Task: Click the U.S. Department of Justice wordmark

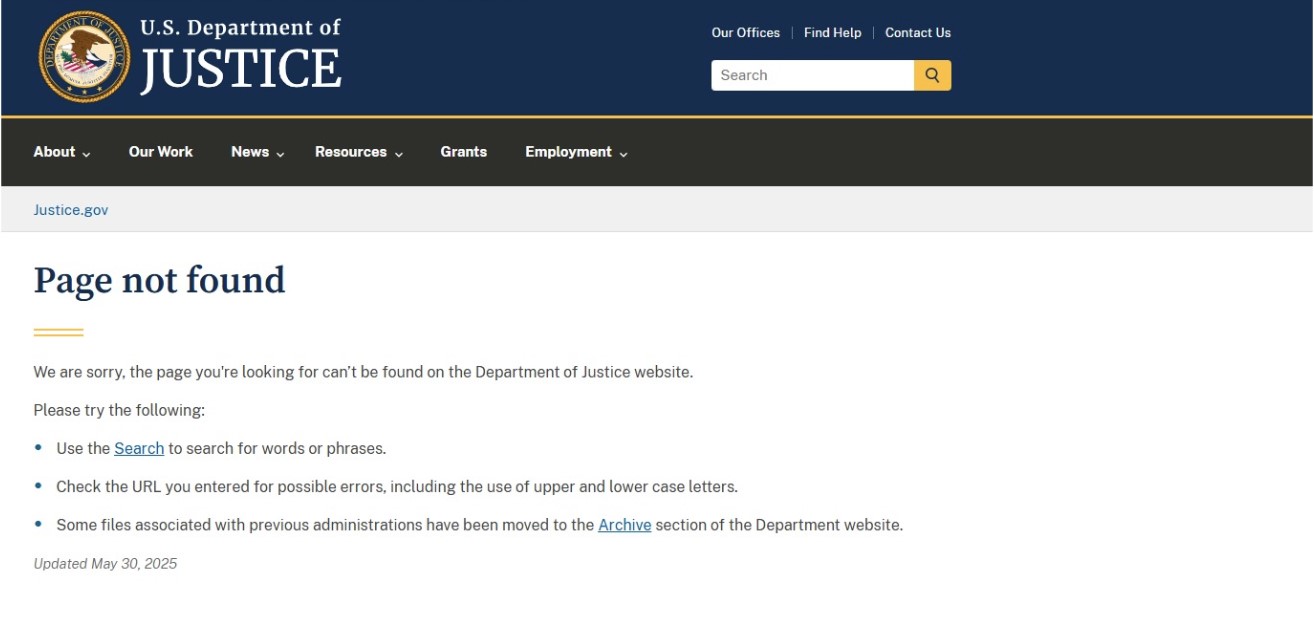Action: tap(240, 57)
